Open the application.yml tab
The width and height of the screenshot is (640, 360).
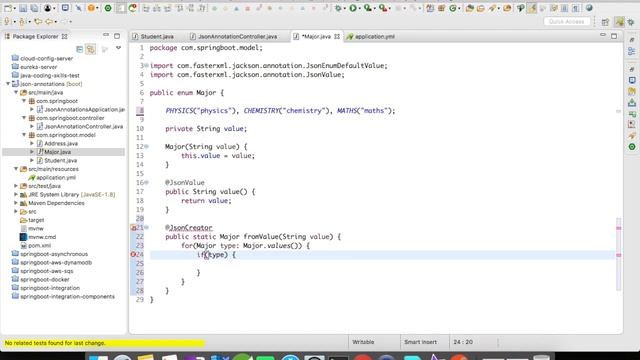click(371, 36)
